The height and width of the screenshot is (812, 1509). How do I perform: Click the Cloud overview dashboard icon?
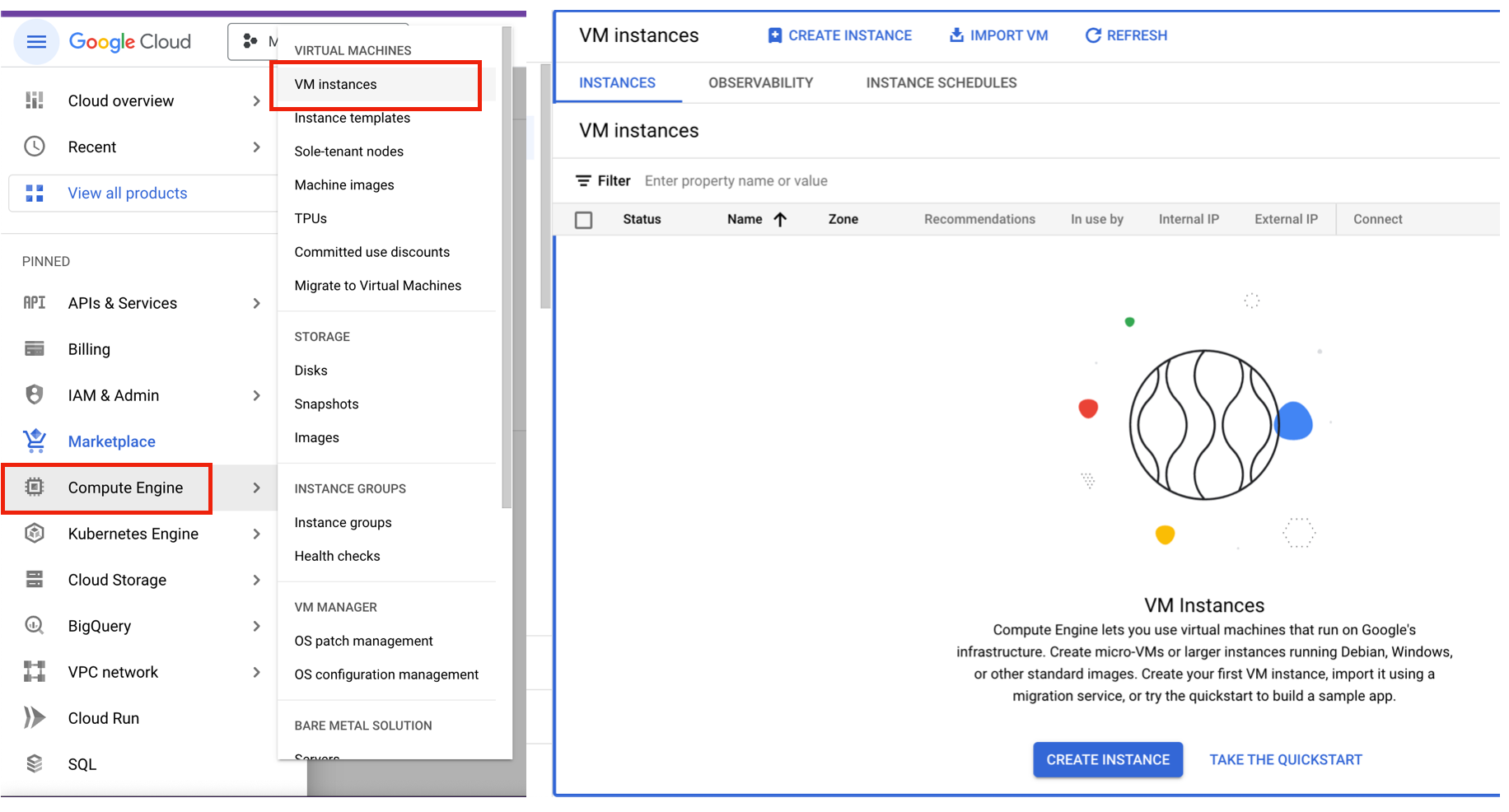(x=35, y=100)
